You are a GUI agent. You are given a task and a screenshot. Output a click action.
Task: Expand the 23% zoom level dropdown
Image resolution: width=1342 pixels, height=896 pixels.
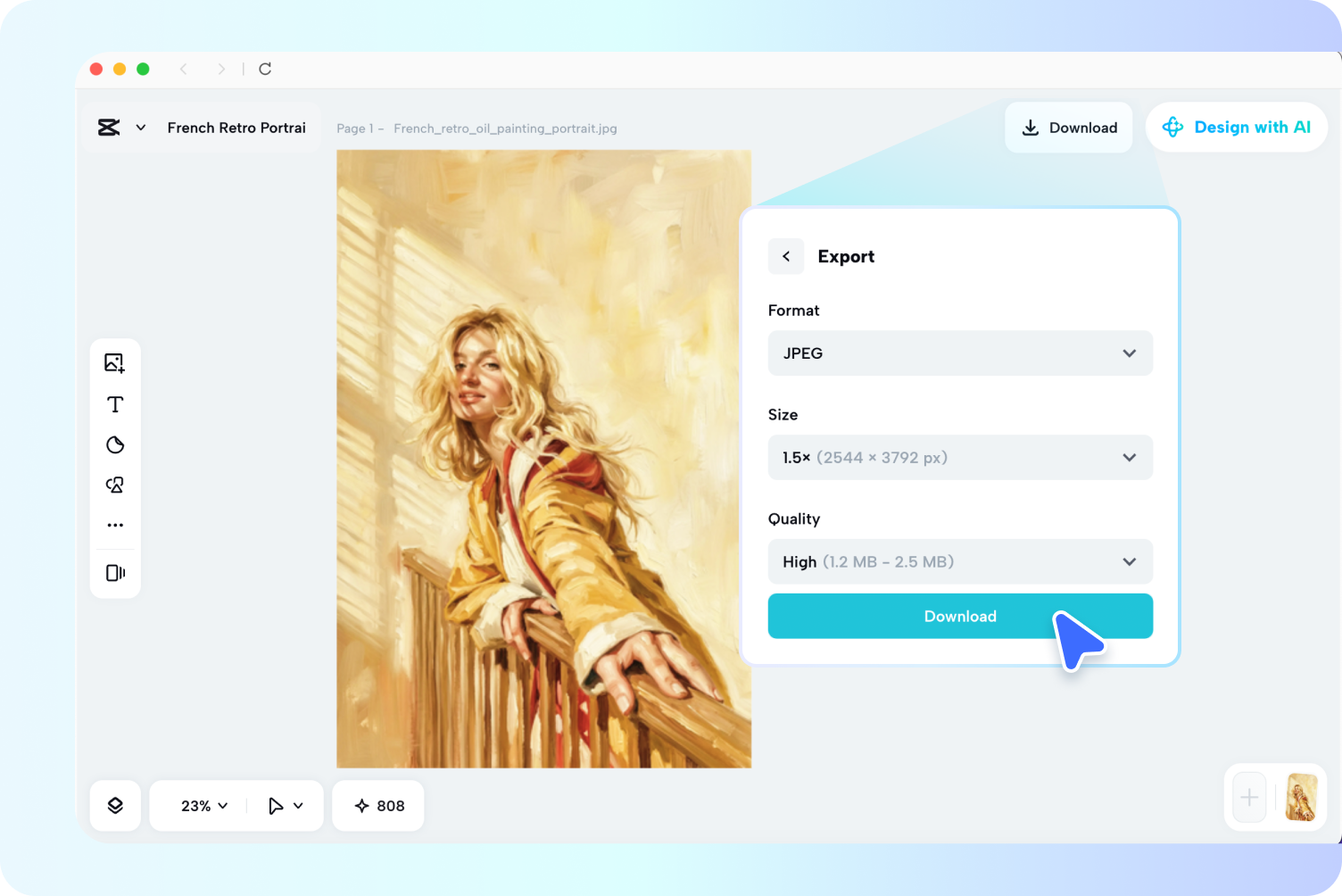(x=202, y=805)
